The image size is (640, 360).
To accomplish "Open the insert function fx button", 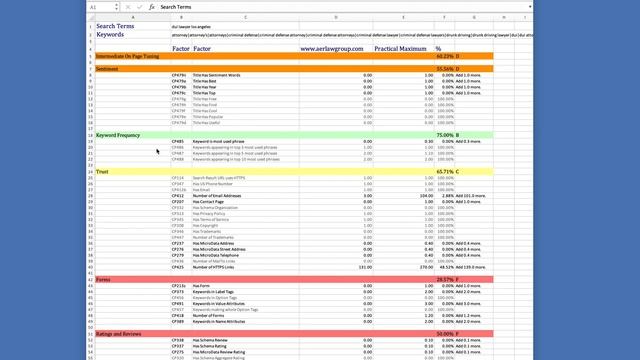I will (151, 7).
